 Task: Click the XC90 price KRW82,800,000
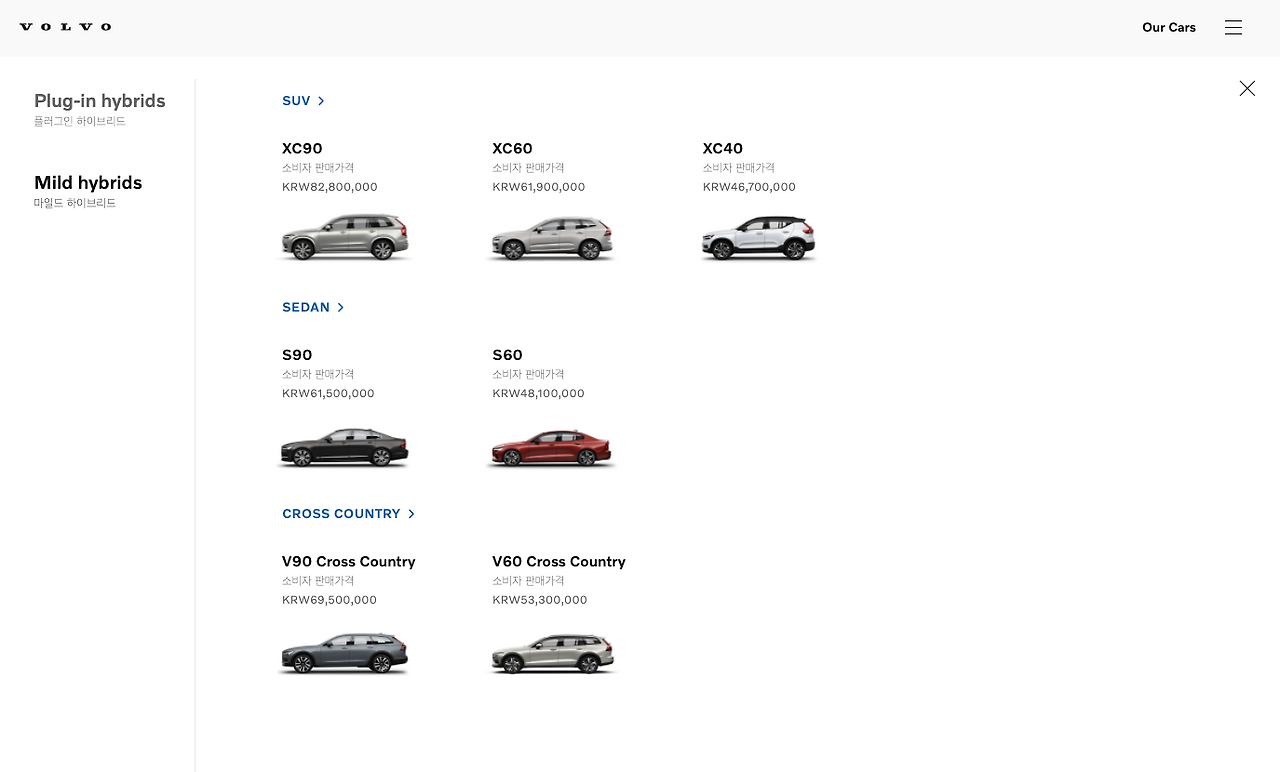point(330,187)
